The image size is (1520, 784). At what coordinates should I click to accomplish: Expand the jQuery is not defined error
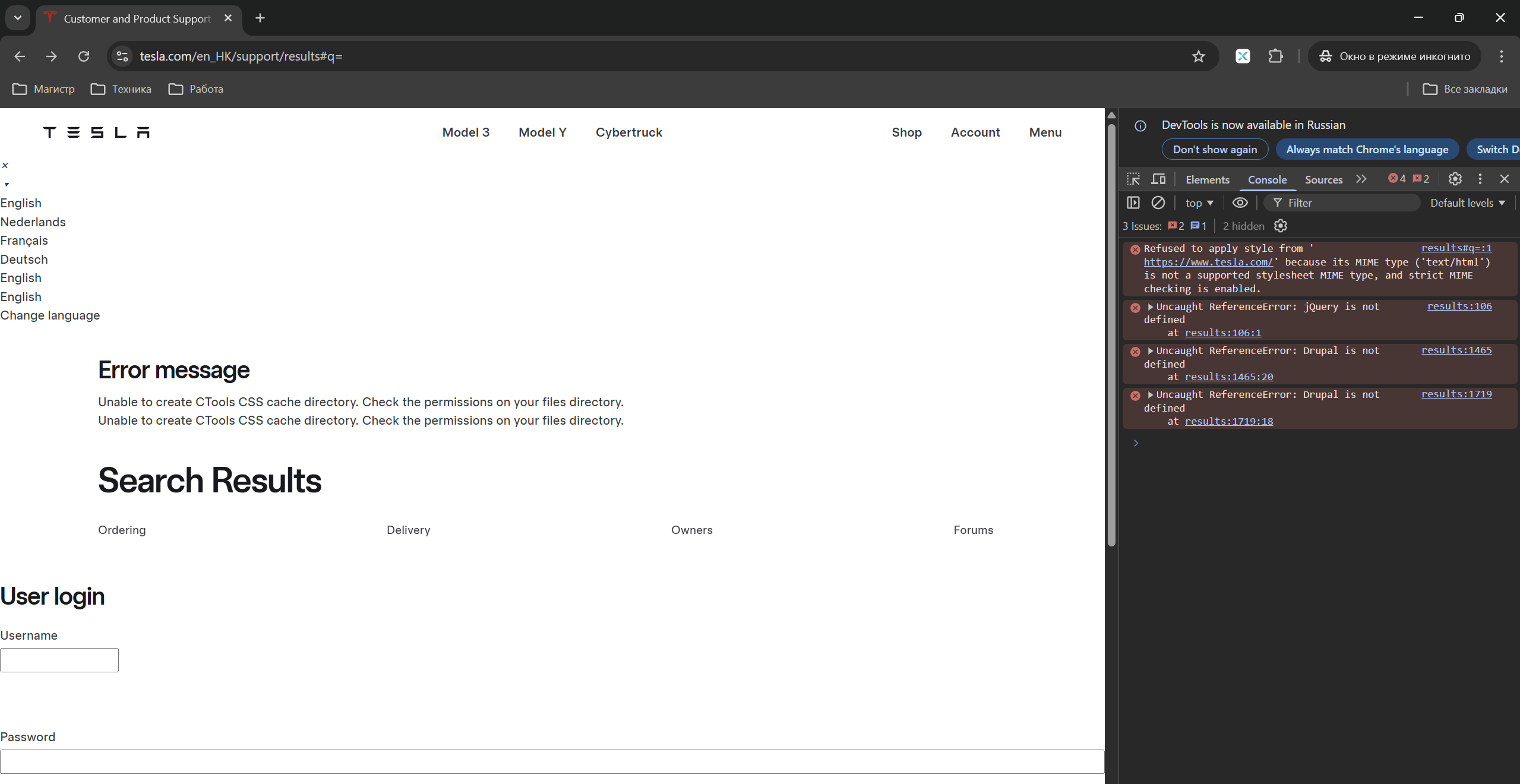tap(1151, 307)
